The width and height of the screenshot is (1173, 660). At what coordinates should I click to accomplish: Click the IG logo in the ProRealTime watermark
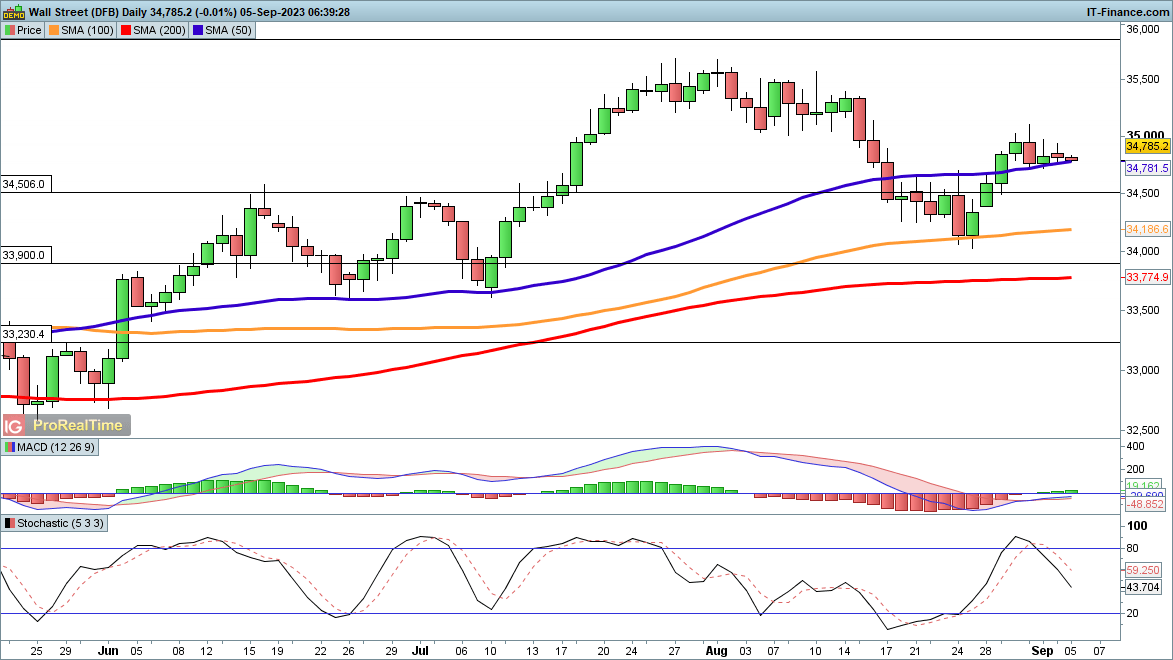[13, 425]
